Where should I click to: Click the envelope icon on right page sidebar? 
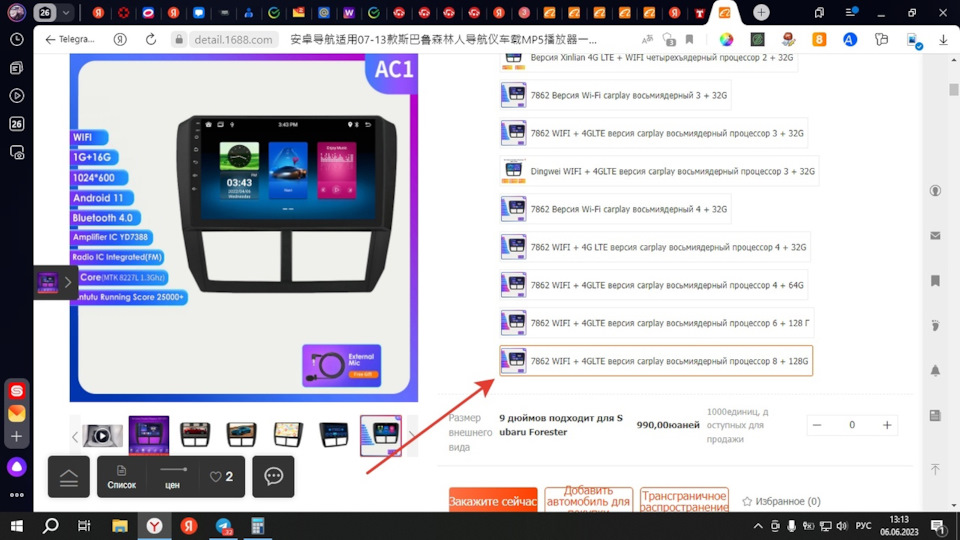[936, 236]
